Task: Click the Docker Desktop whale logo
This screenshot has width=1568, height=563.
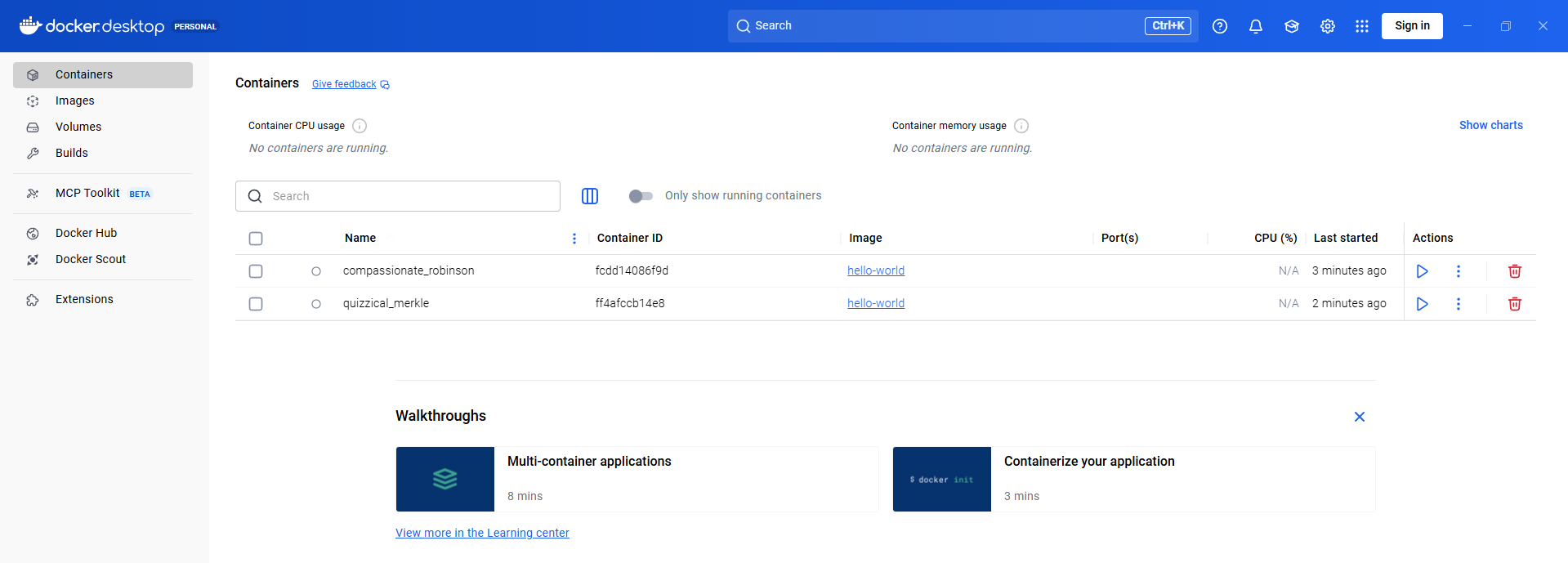Action: point(30,25)
